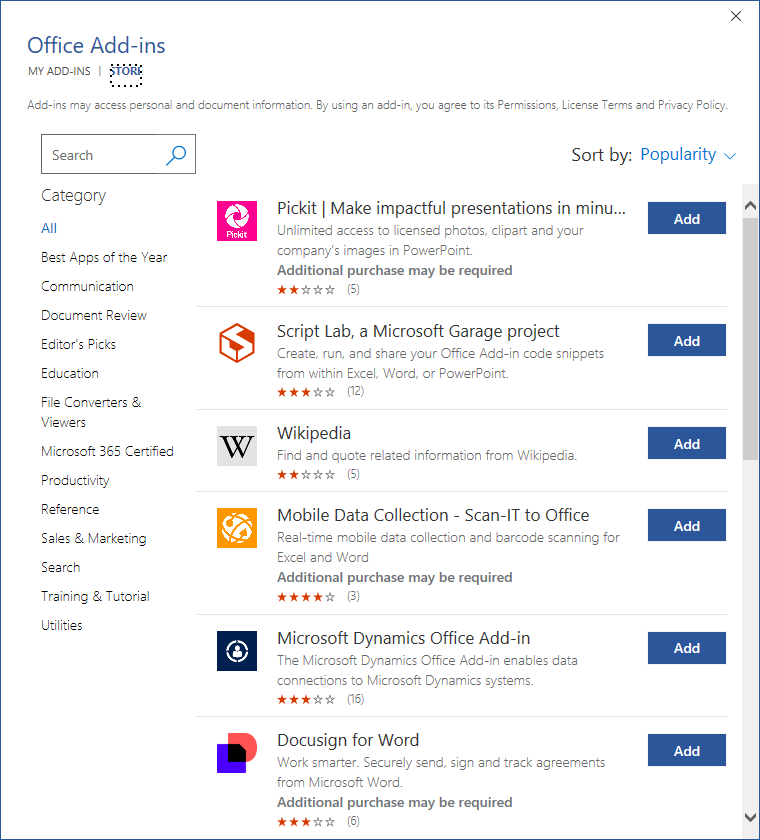The image size is (760, 840).
Task: Select the Reference category
Action: click(70, 509)
